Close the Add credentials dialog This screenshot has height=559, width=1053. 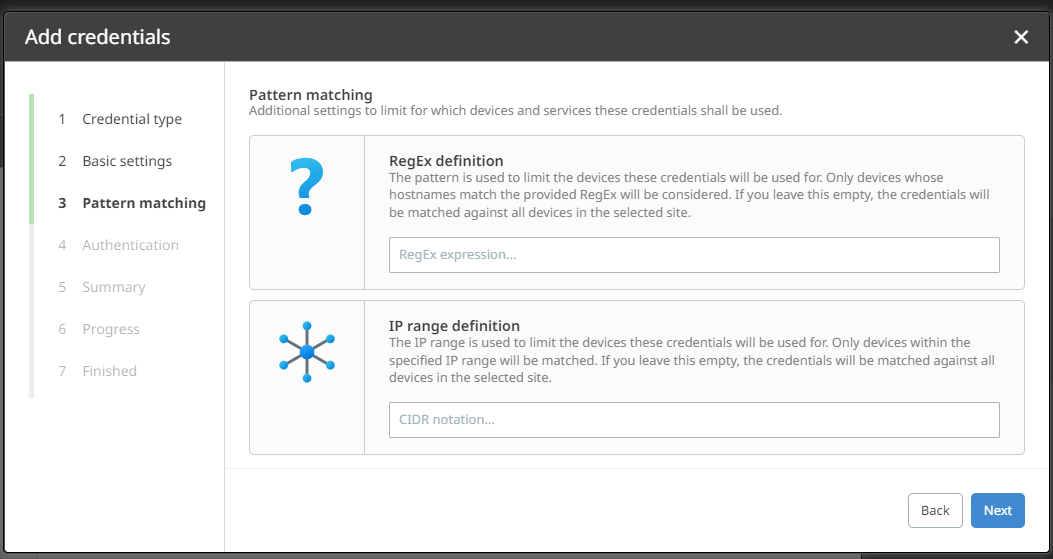(1021, 37)
